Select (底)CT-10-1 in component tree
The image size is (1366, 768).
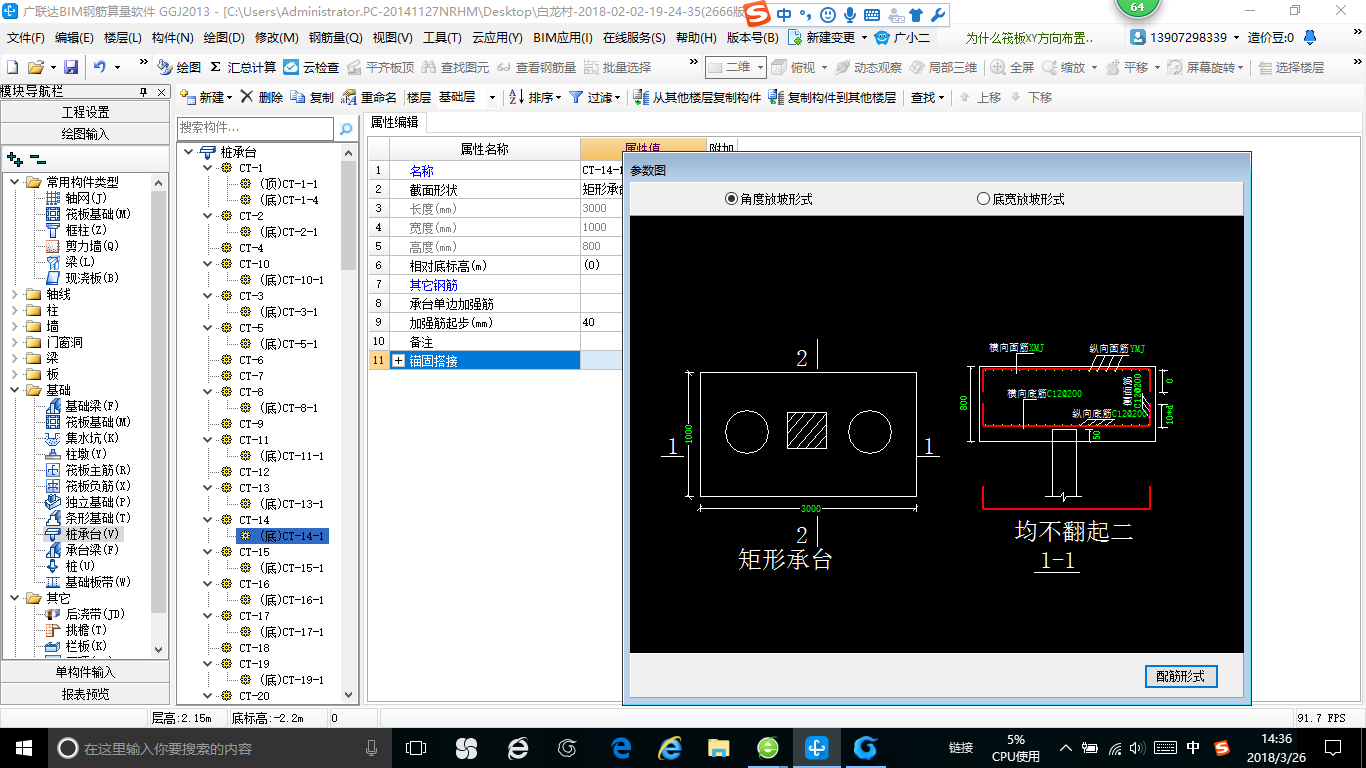(283, 280)
